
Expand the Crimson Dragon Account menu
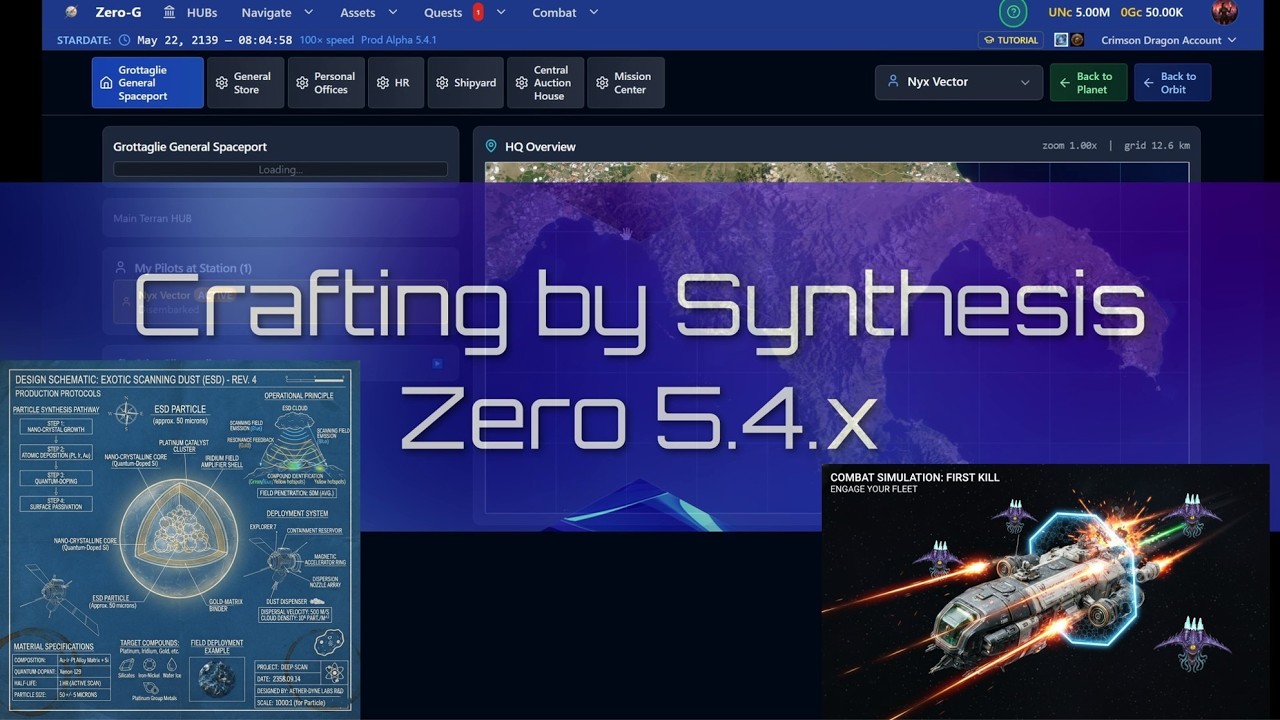click(x=1168, y=40)
